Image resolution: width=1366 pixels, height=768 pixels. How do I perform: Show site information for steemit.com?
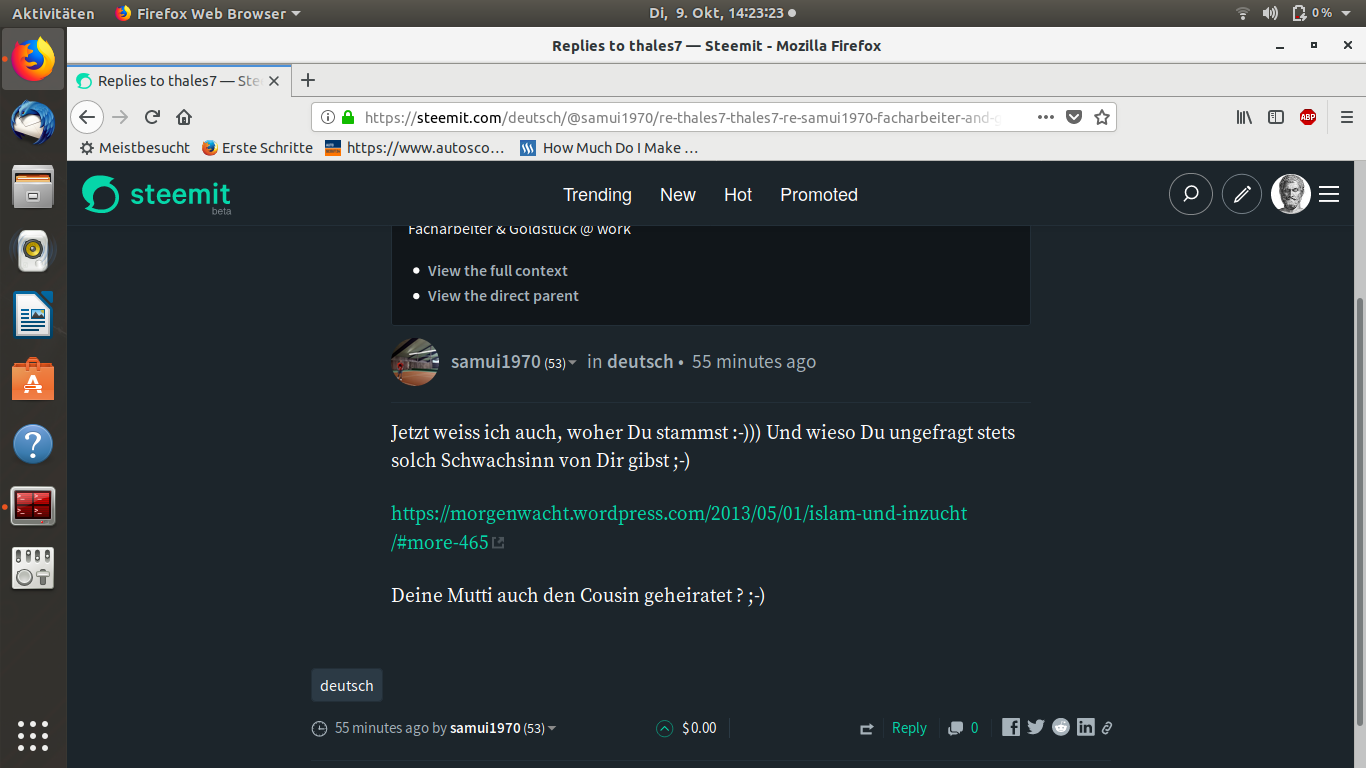327,117
